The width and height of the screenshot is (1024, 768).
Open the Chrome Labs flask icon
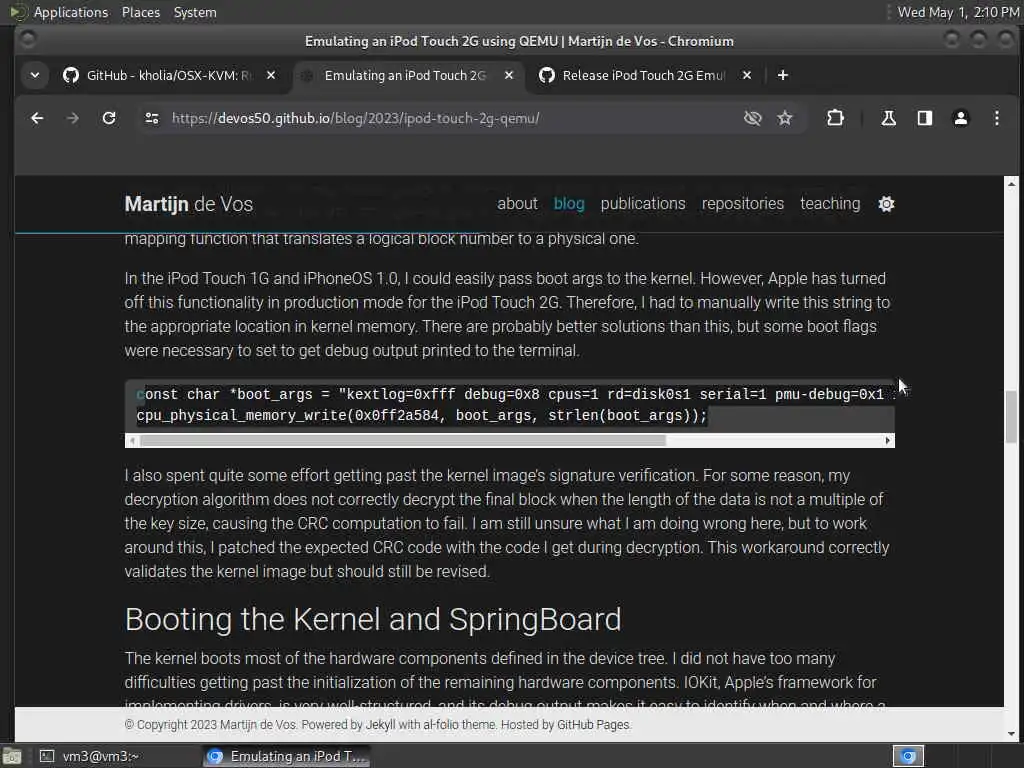[x=888, y=118]
